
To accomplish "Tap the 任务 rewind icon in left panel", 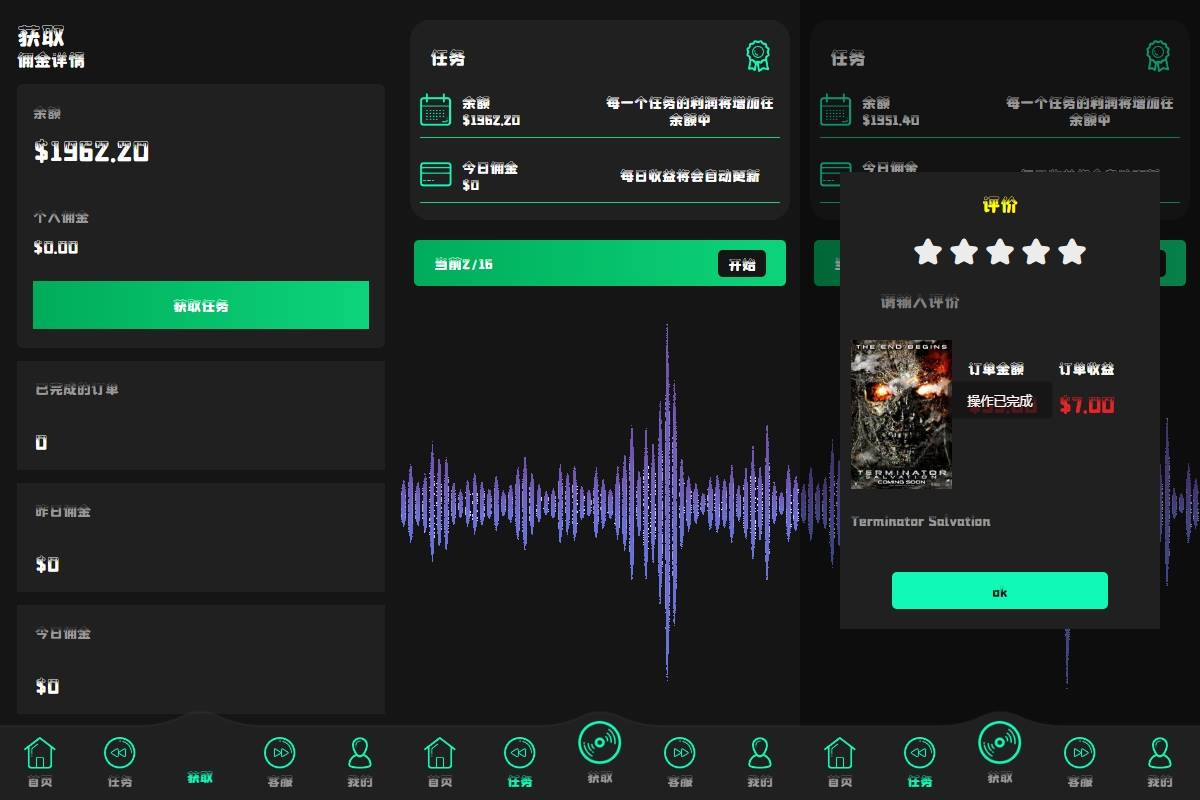I will (x=120, y=753).
